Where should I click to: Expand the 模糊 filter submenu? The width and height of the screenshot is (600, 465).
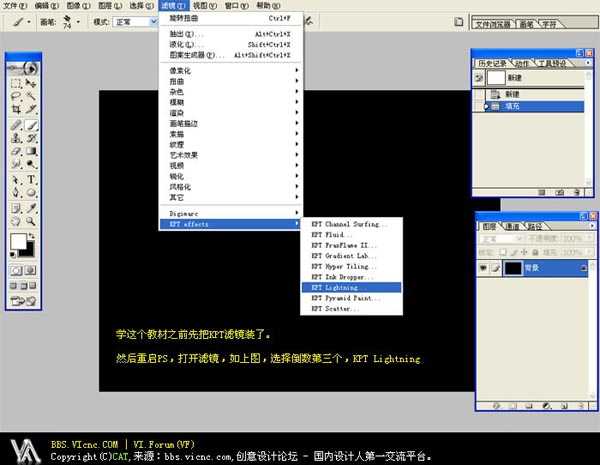[x=231, y=102]
